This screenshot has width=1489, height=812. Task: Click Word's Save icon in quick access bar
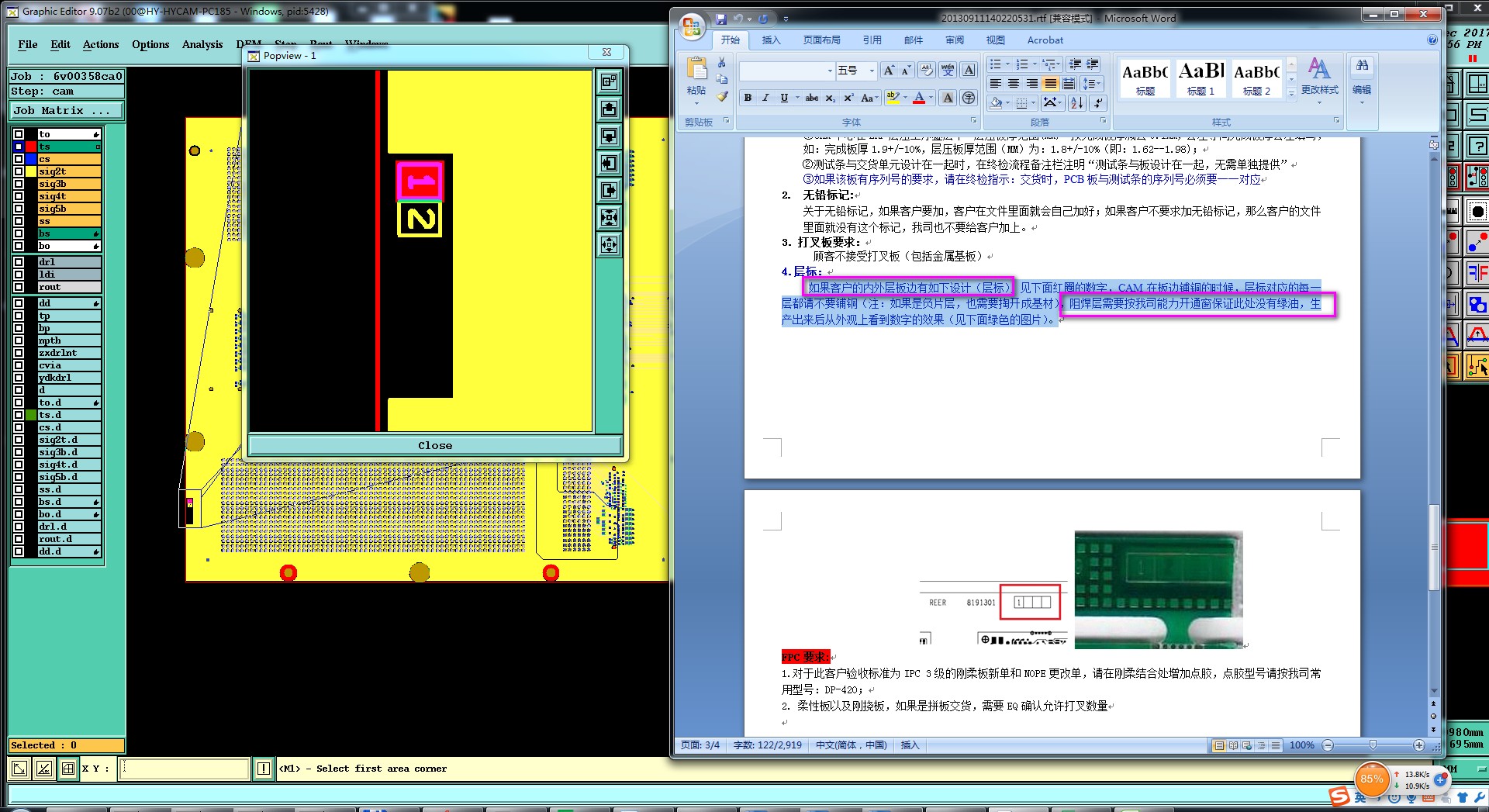721,19
